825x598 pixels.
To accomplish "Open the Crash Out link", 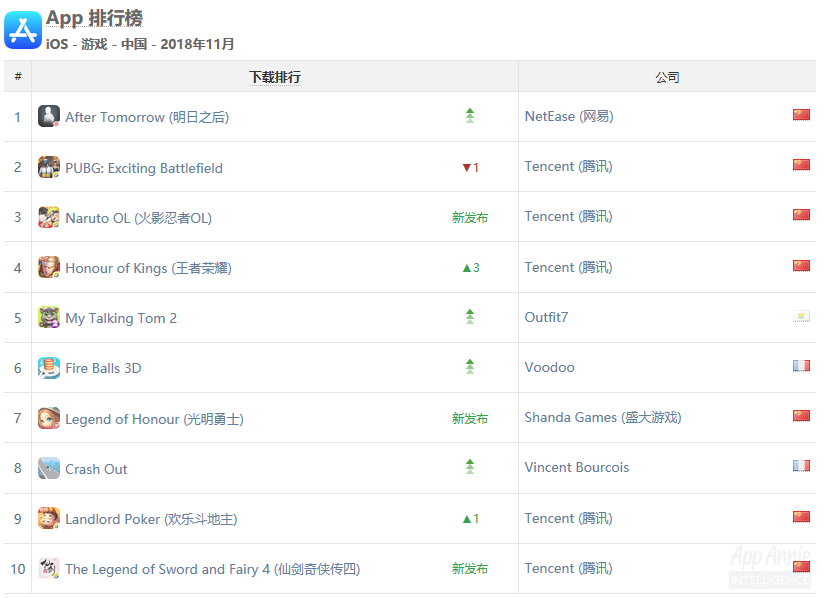I will point(96,469).
